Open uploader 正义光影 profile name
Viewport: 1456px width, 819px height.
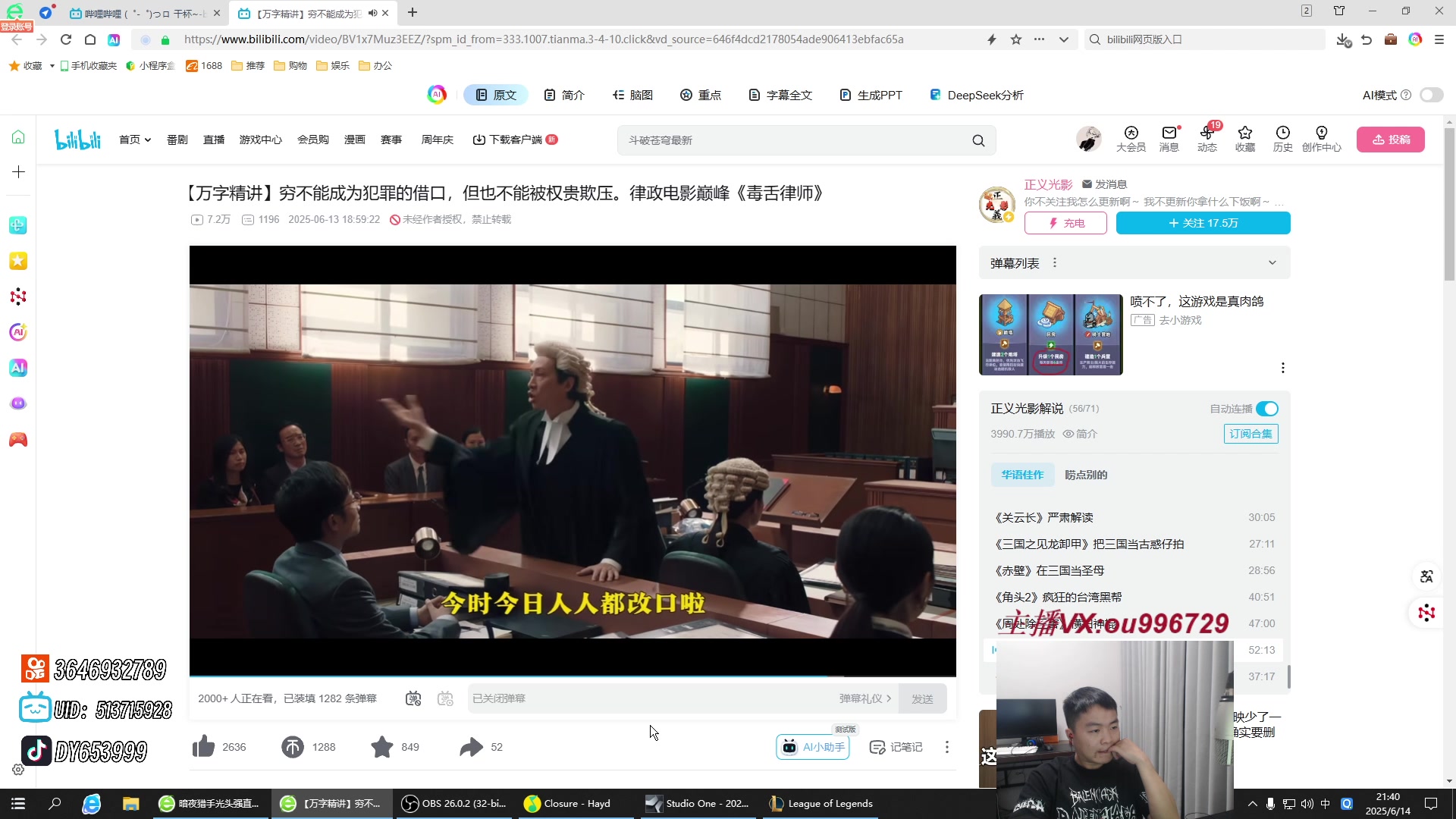point(1048,184)
